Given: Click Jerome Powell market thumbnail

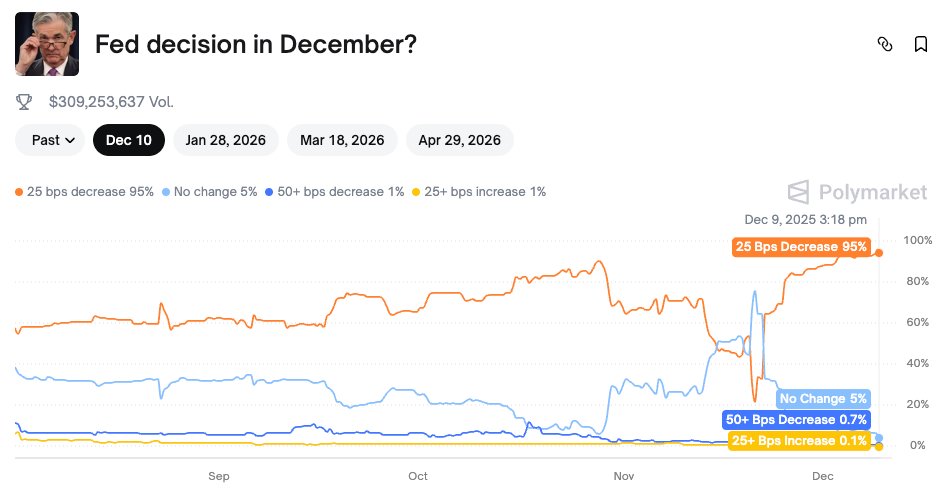Looking at the screenshot, I should (x=47, y=44).
